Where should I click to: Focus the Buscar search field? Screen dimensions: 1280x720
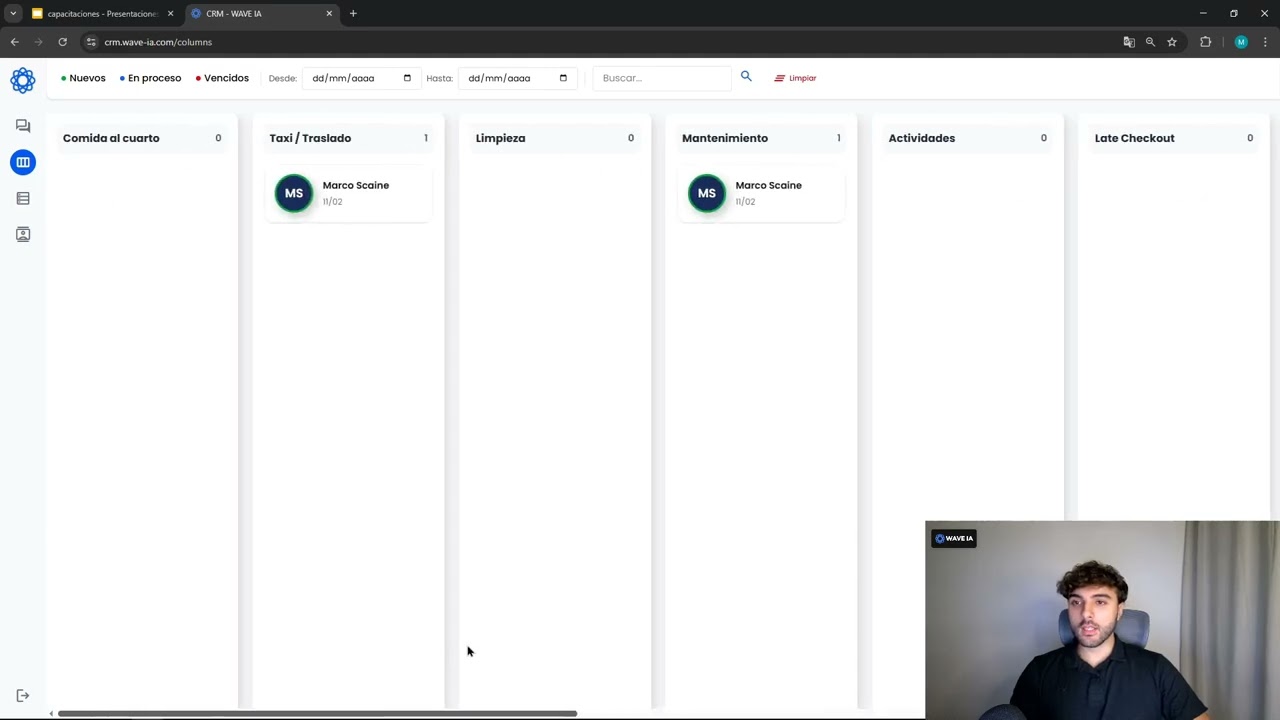click(663, 78)
